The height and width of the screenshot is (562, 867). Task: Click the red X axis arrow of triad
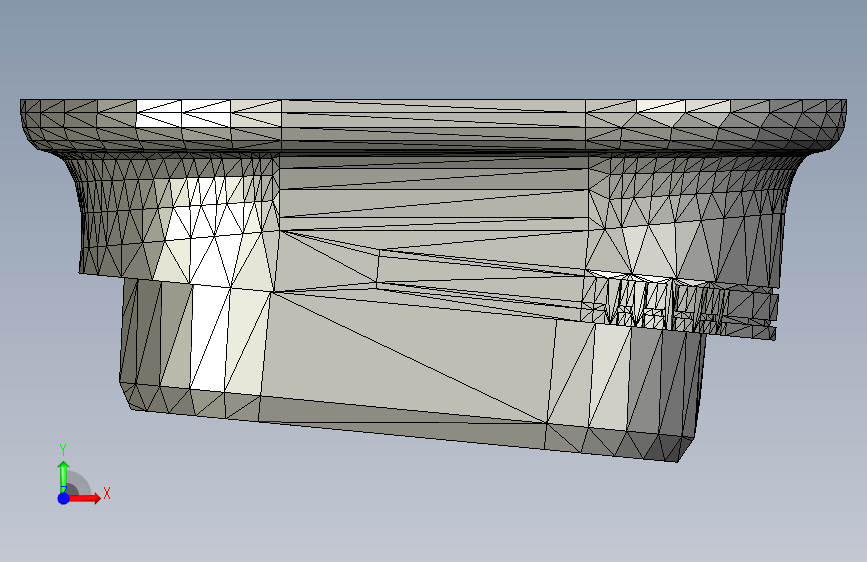tap(85, 498)
